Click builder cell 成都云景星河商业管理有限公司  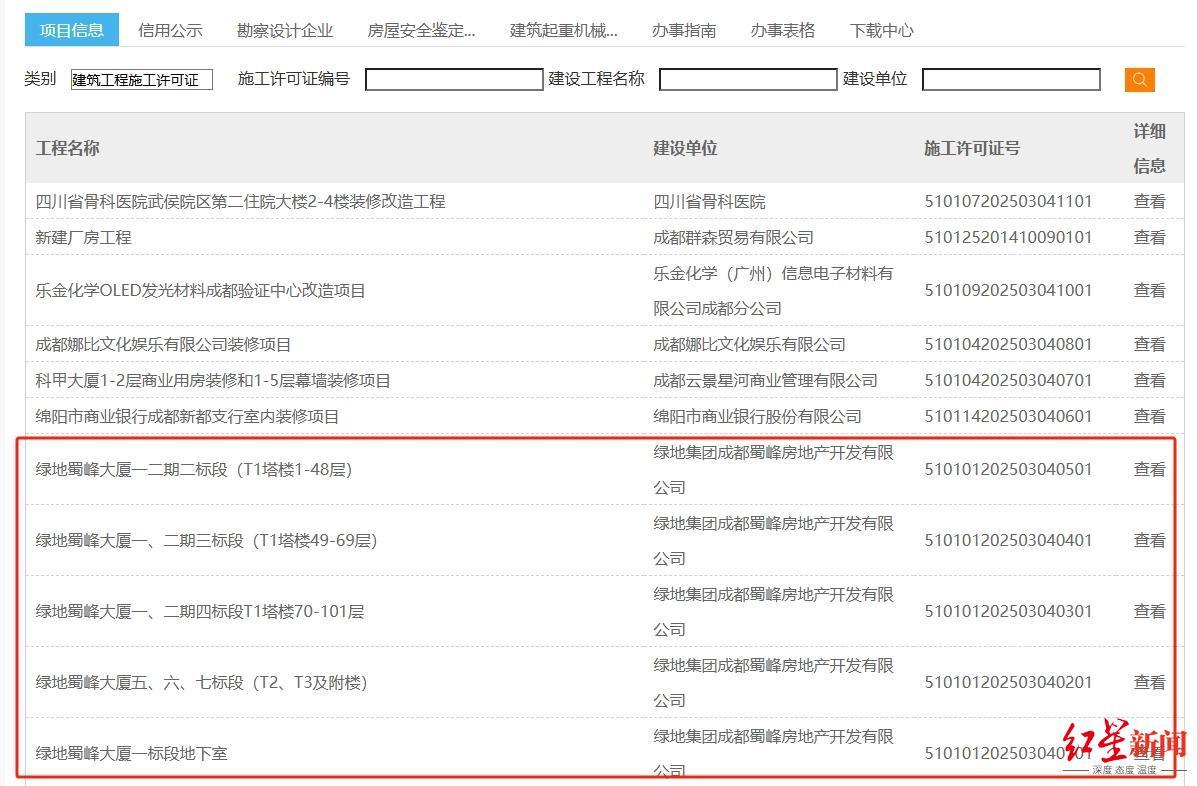[765, 380]
